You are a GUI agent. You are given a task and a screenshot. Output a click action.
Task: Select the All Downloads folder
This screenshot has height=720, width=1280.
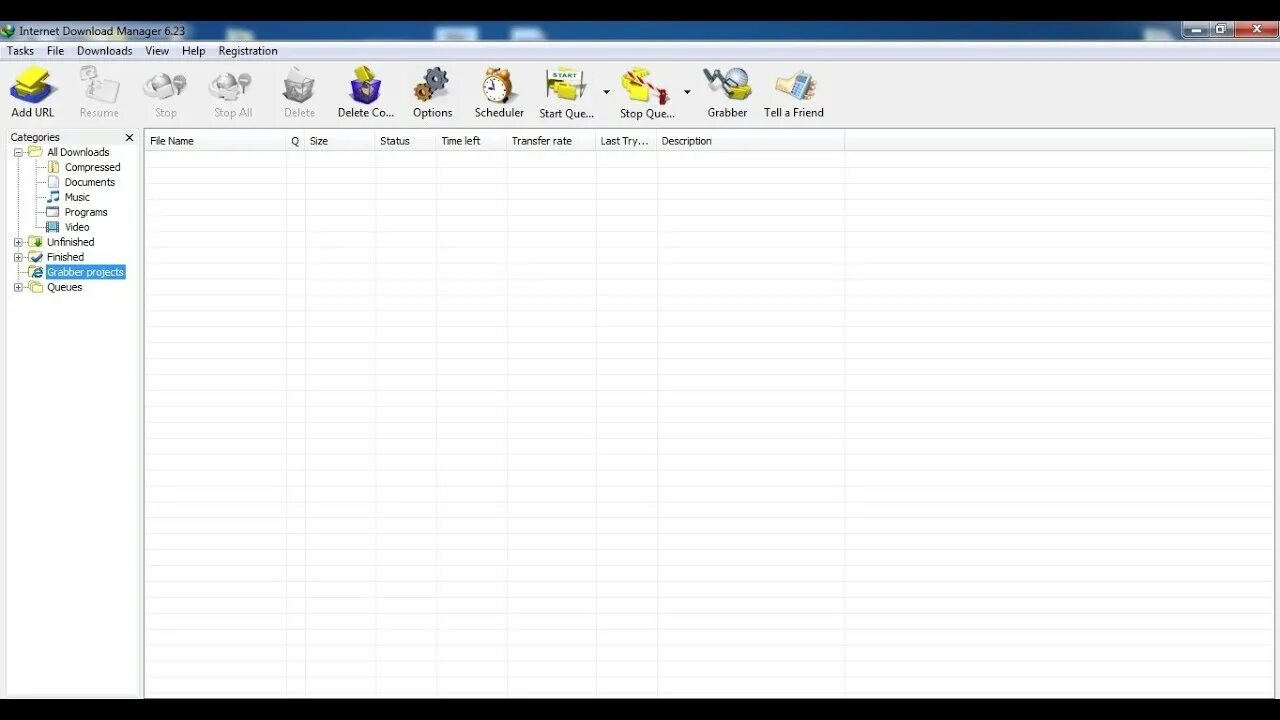tap(78, 152)
